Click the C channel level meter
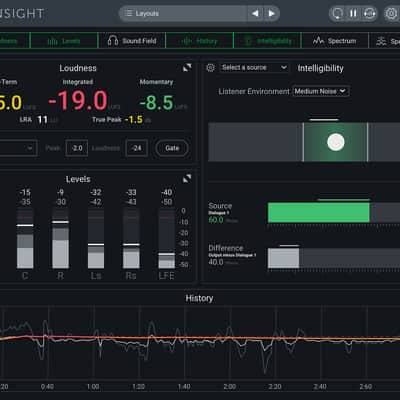The image size is (400, 400). point(25,239)
